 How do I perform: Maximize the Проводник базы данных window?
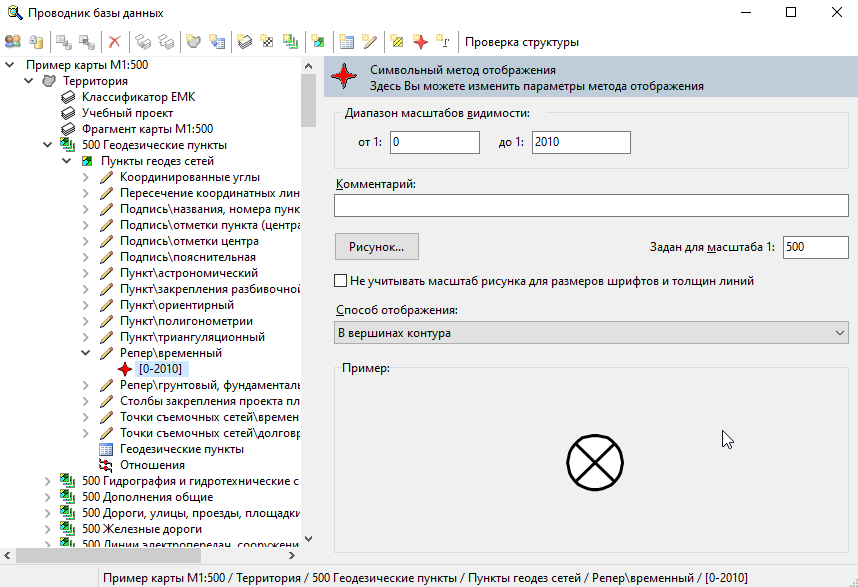pos(791,12)
